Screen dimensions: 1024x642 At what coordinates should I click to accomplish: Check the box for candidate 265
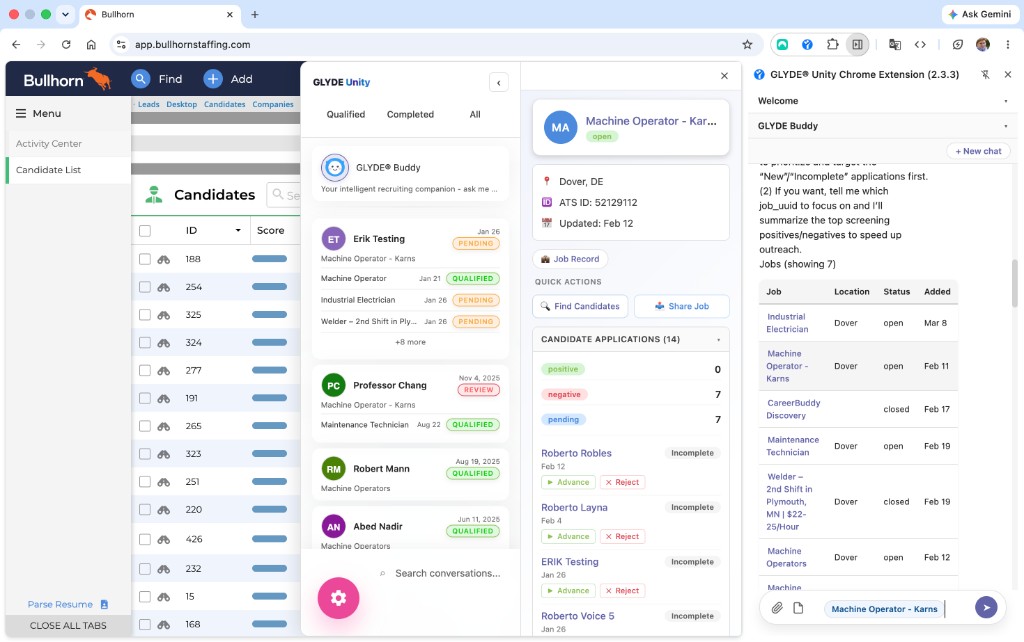(145, 426)
